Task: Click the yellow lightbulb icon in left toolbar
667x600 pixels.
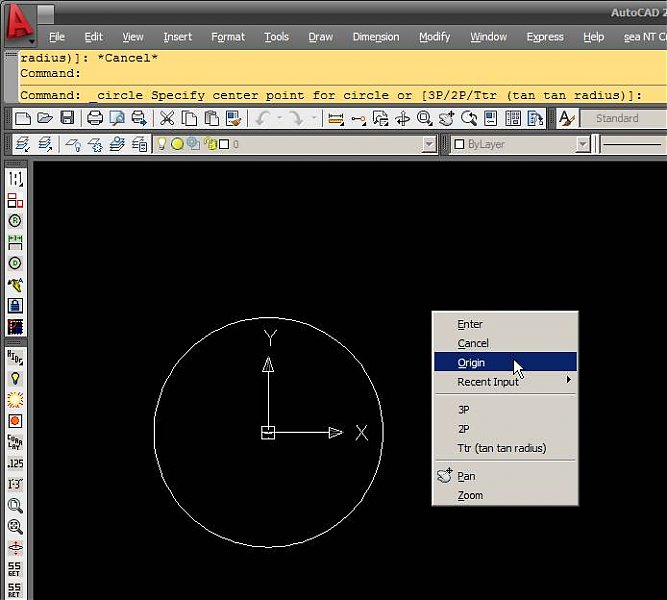Action: click(15, 378)
